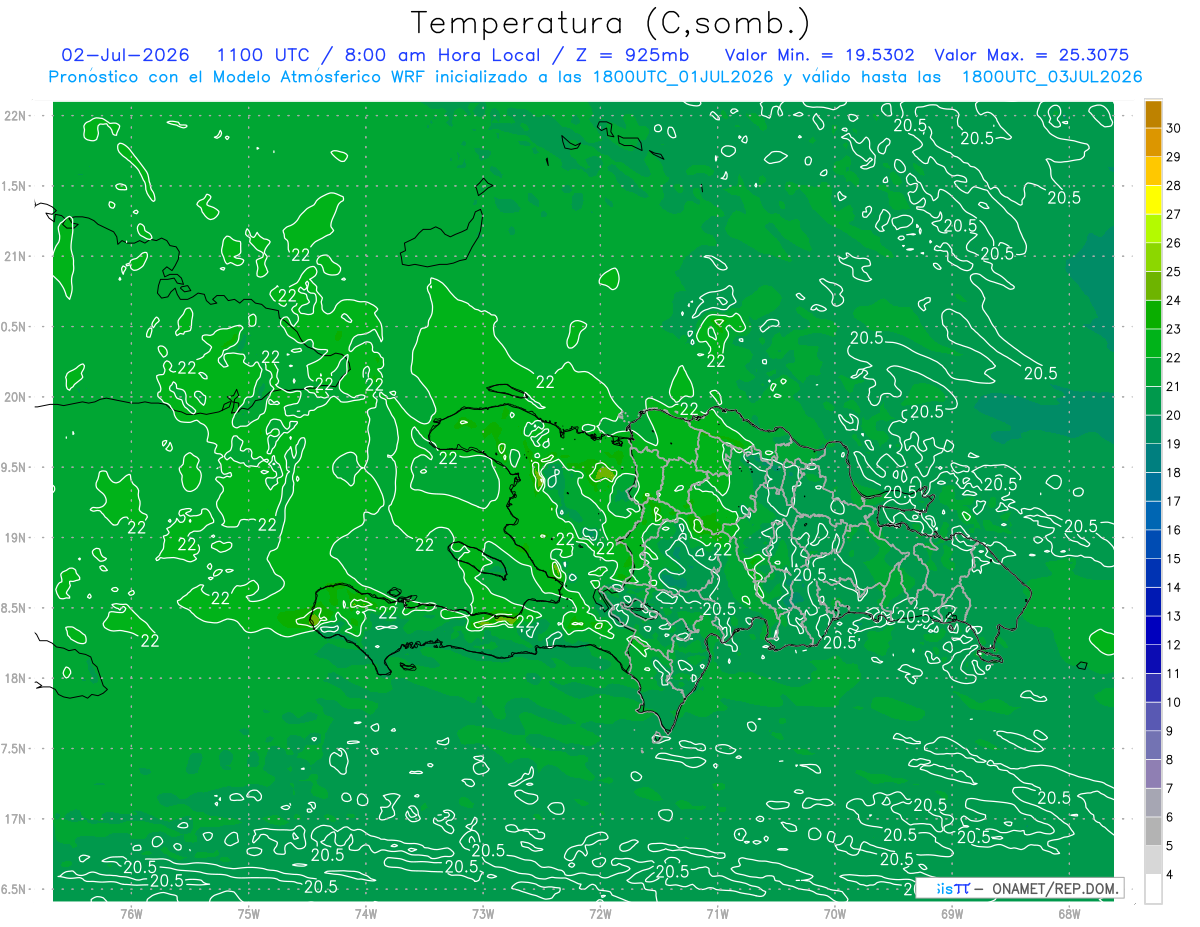Click the color bar label "20"
1200x927 pixels.
tap(1174, 415)
